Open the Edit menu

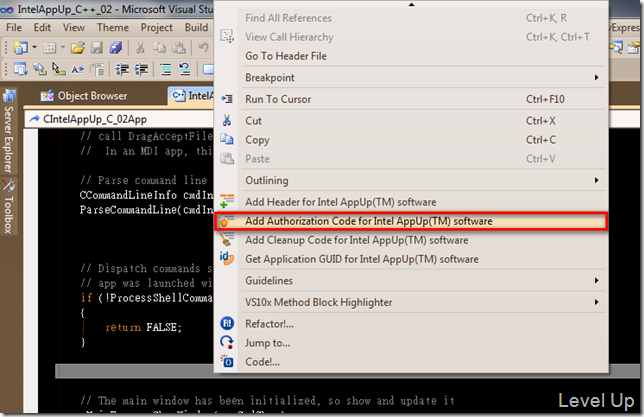pyautogui.click(x=42, y=28)
